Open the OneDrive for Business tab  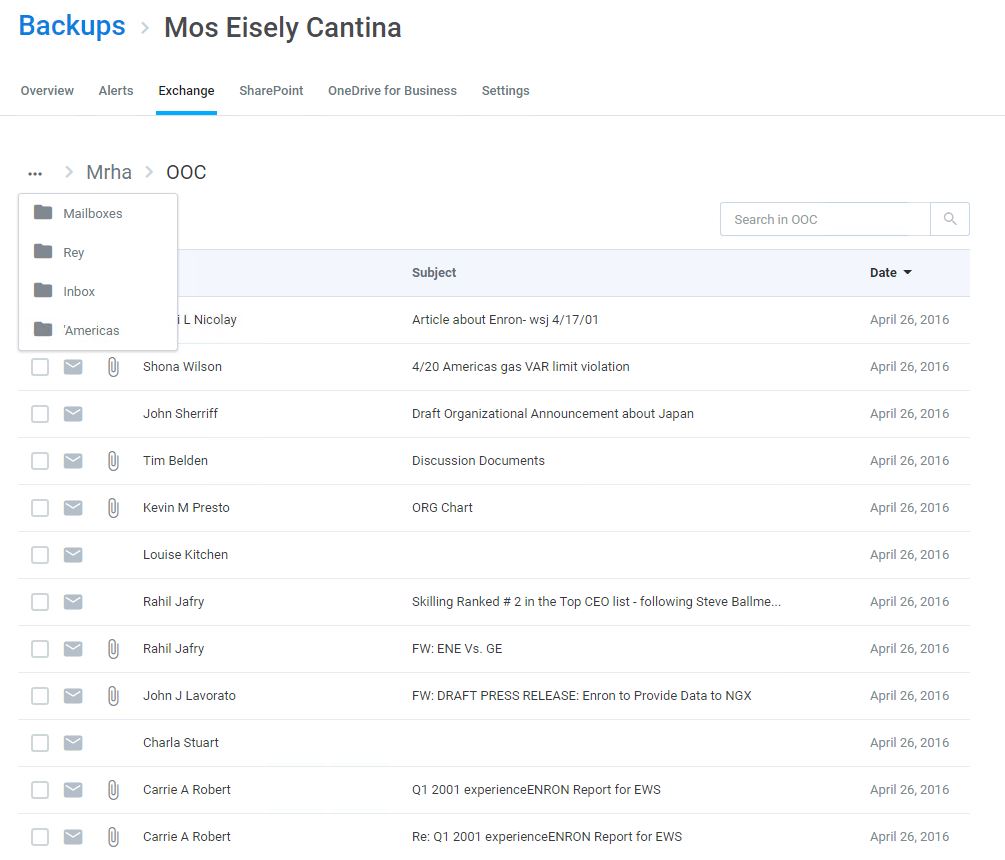pos(392,91)
